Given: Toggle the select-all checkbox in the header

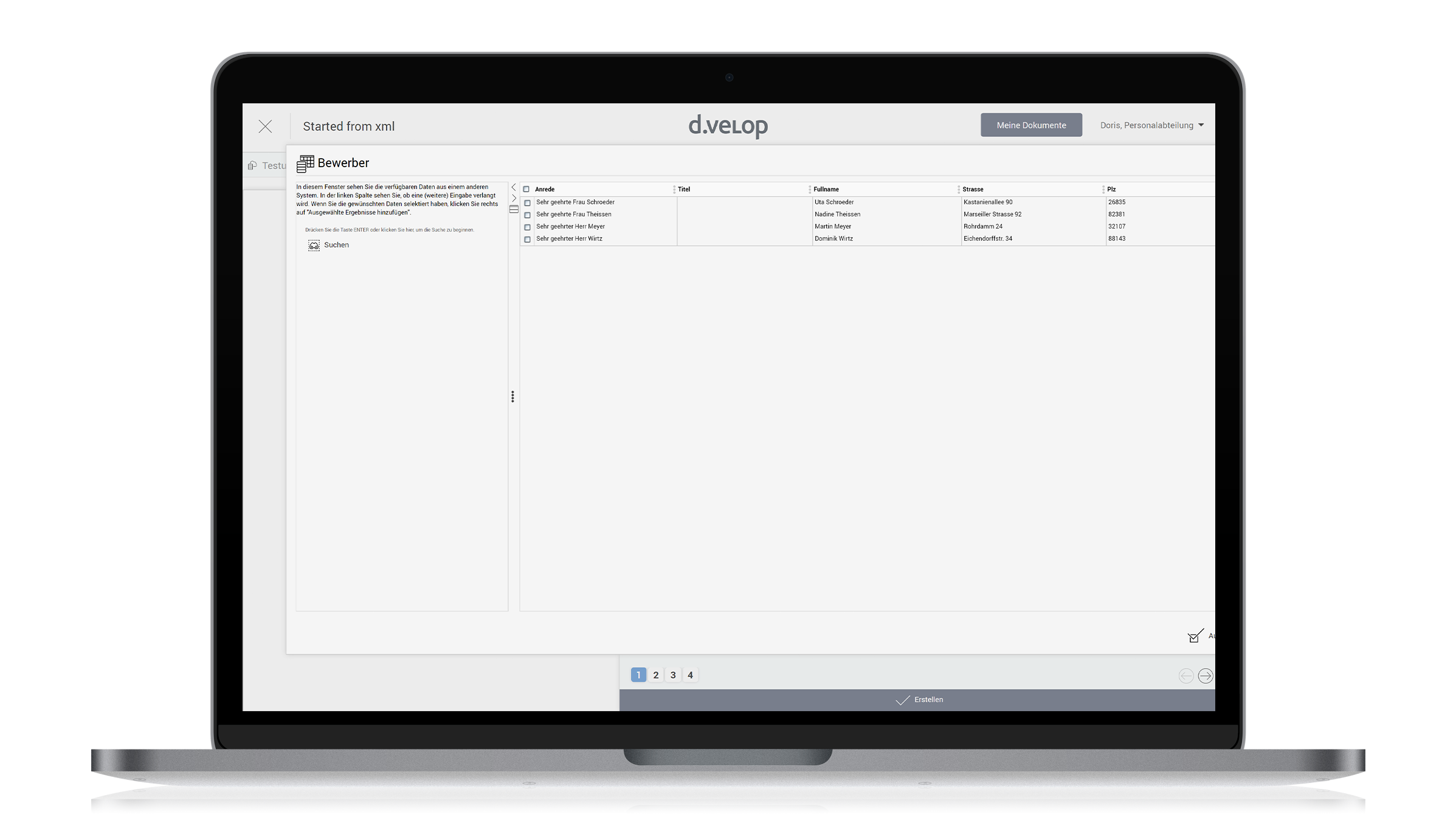Looking at the screenshot, I should pos(526,189).
